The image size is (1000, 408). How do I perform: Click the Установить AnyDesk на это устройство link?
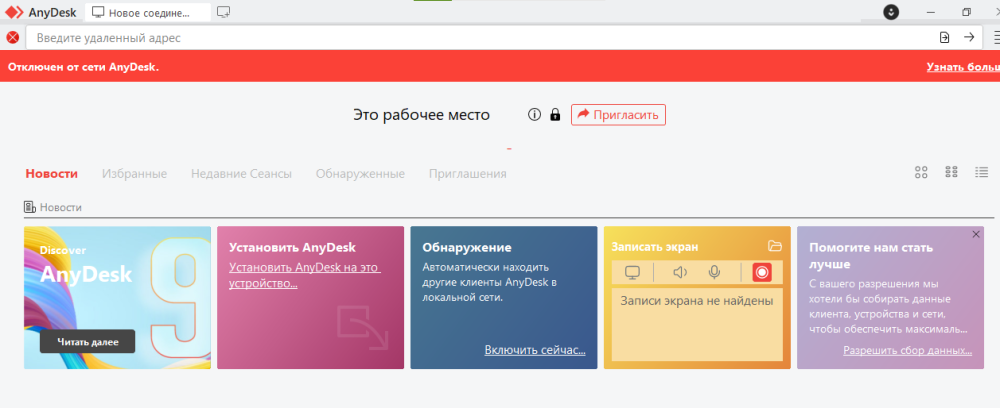pos(305,275)
